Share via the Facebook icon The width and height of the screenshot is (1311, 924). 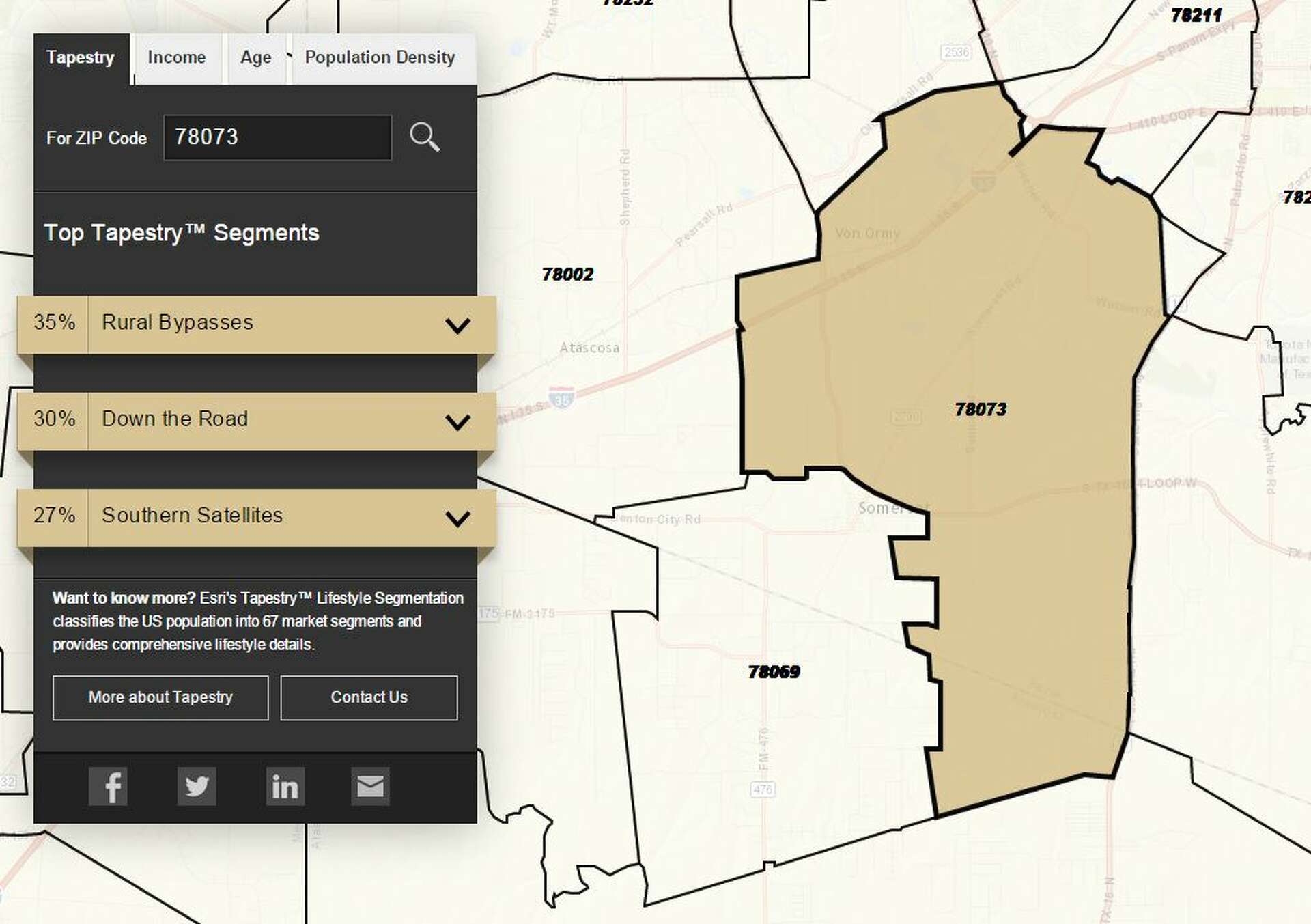[108, 786]
